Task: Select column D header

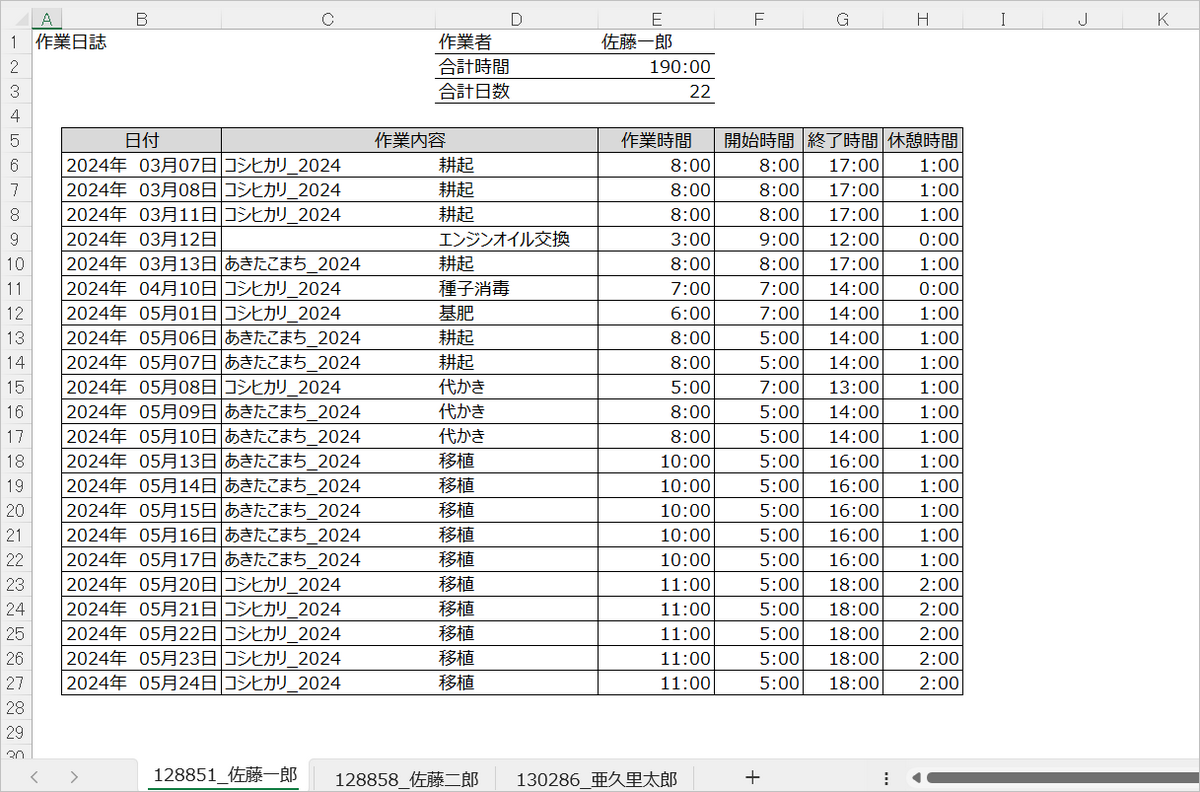Action: [x=516, y=19]
